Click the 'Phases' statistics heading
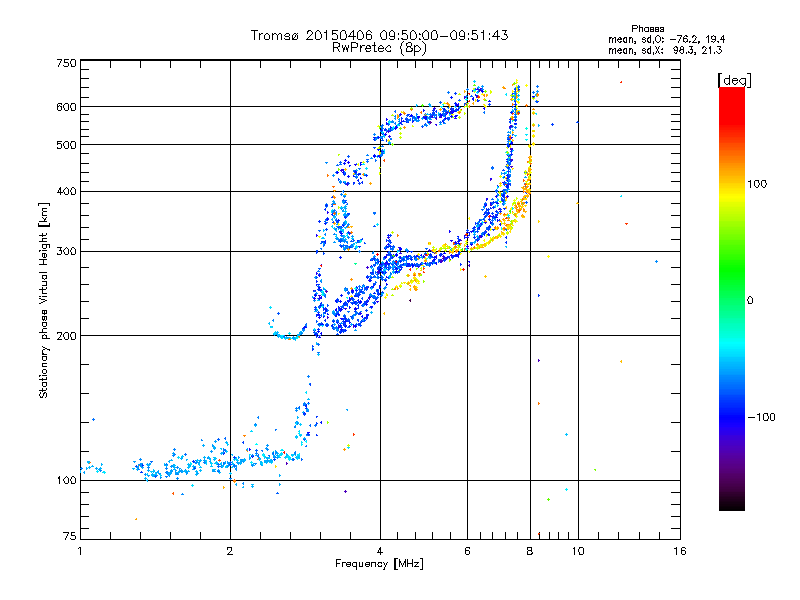The image size is (800, 600). 647,29
